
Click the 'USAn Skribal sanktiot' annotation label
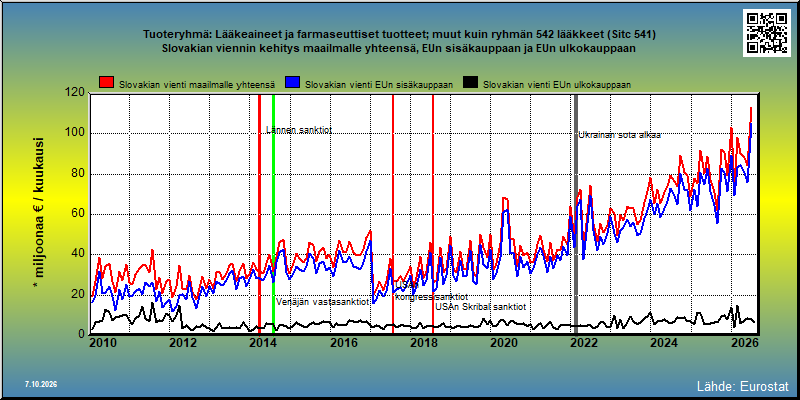coord(481,307)
